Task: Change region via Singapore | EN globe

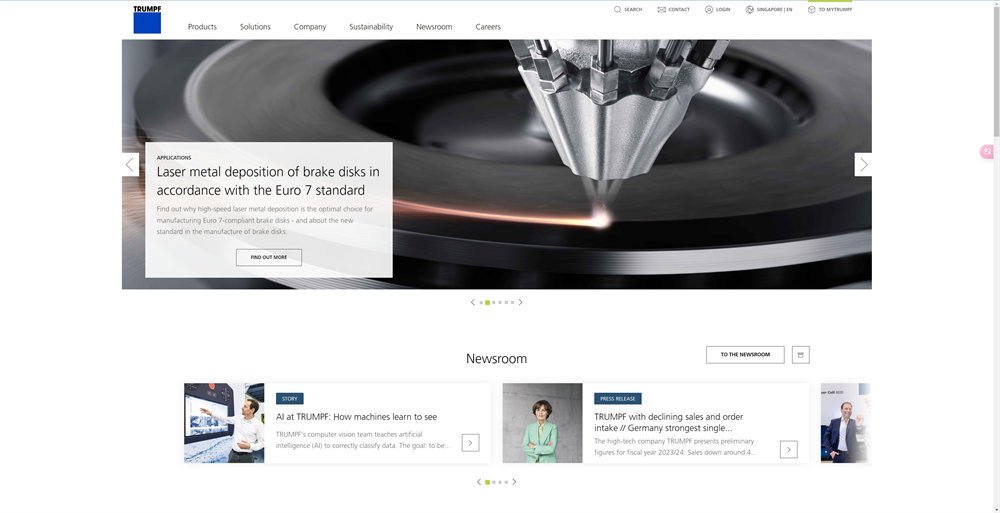Action: click(749, 10)
